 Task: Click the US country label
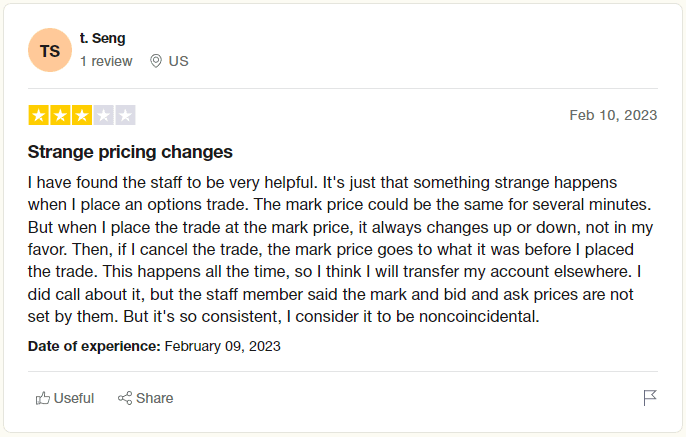coord(178,61)
